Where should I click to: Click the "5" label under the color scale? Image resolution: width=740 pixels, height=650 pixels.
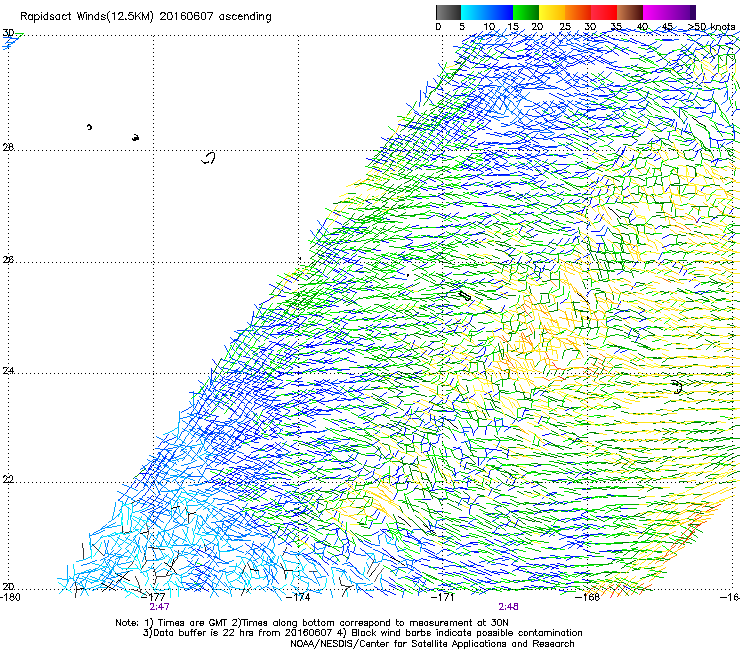coord(462,27)
